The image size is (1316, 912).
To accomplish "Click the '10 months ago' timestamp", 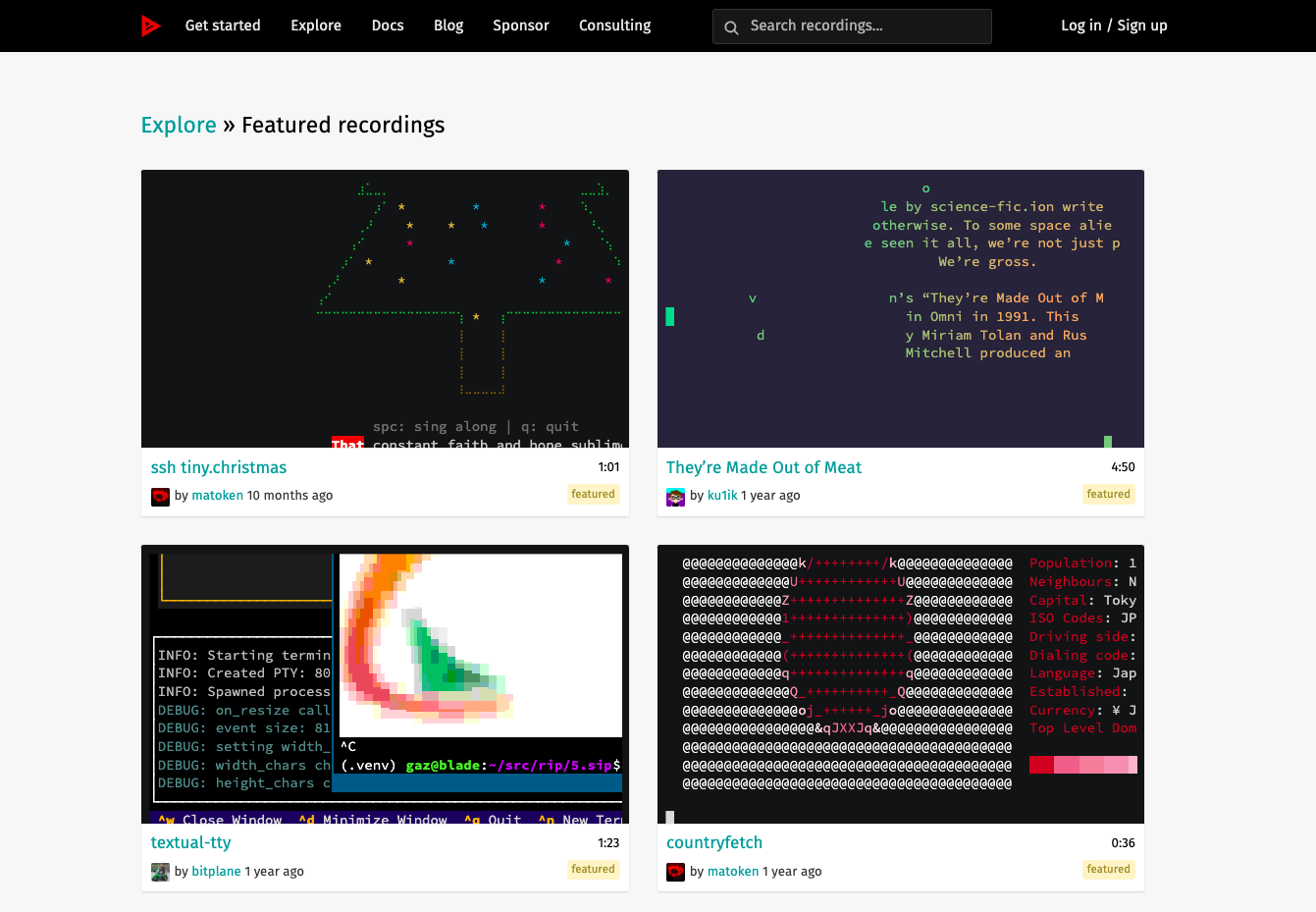I will click(x=290, y=496).
